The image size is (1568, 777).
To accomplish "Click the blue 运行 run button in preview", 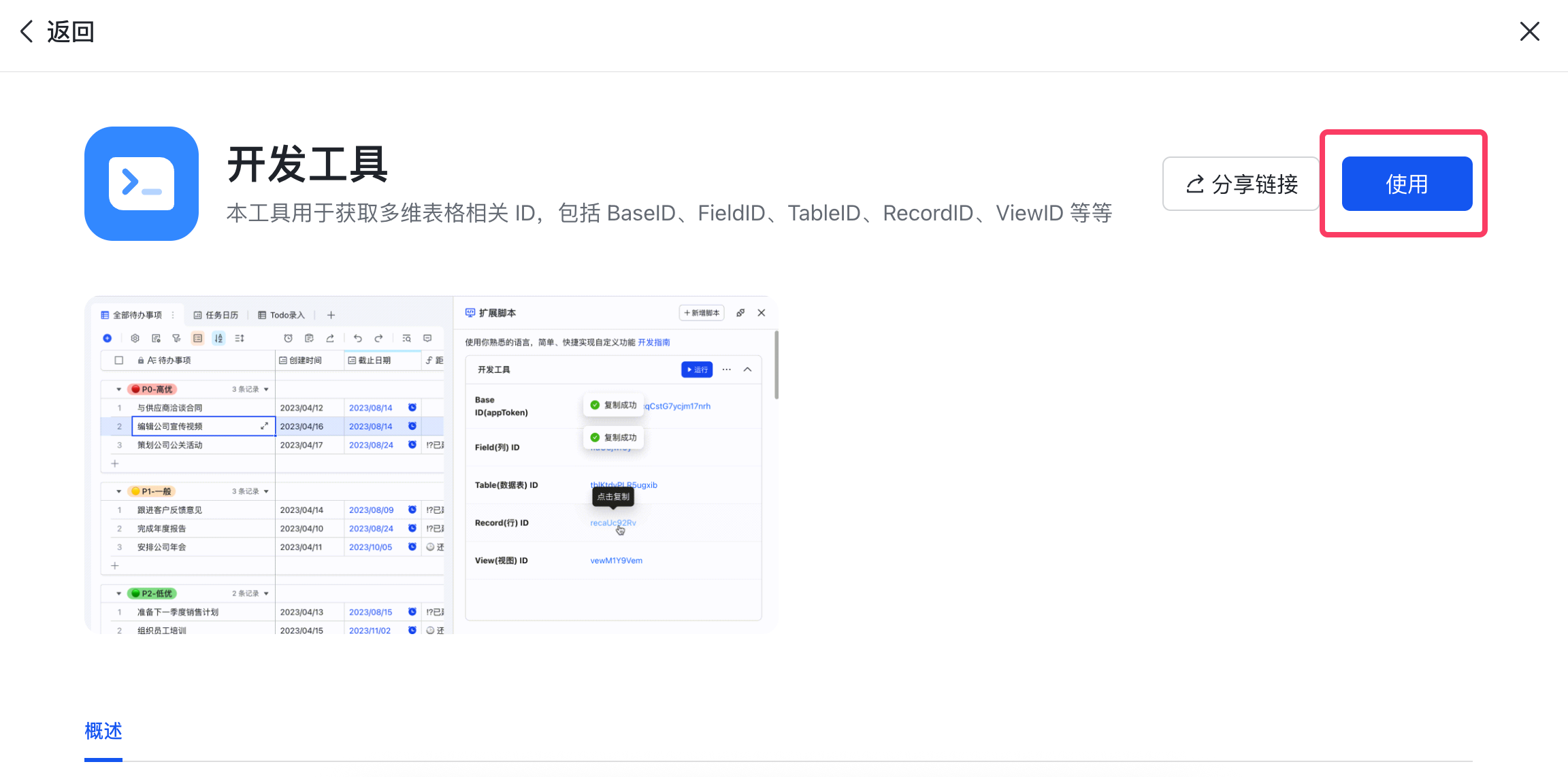I will [x=697, y=369].
